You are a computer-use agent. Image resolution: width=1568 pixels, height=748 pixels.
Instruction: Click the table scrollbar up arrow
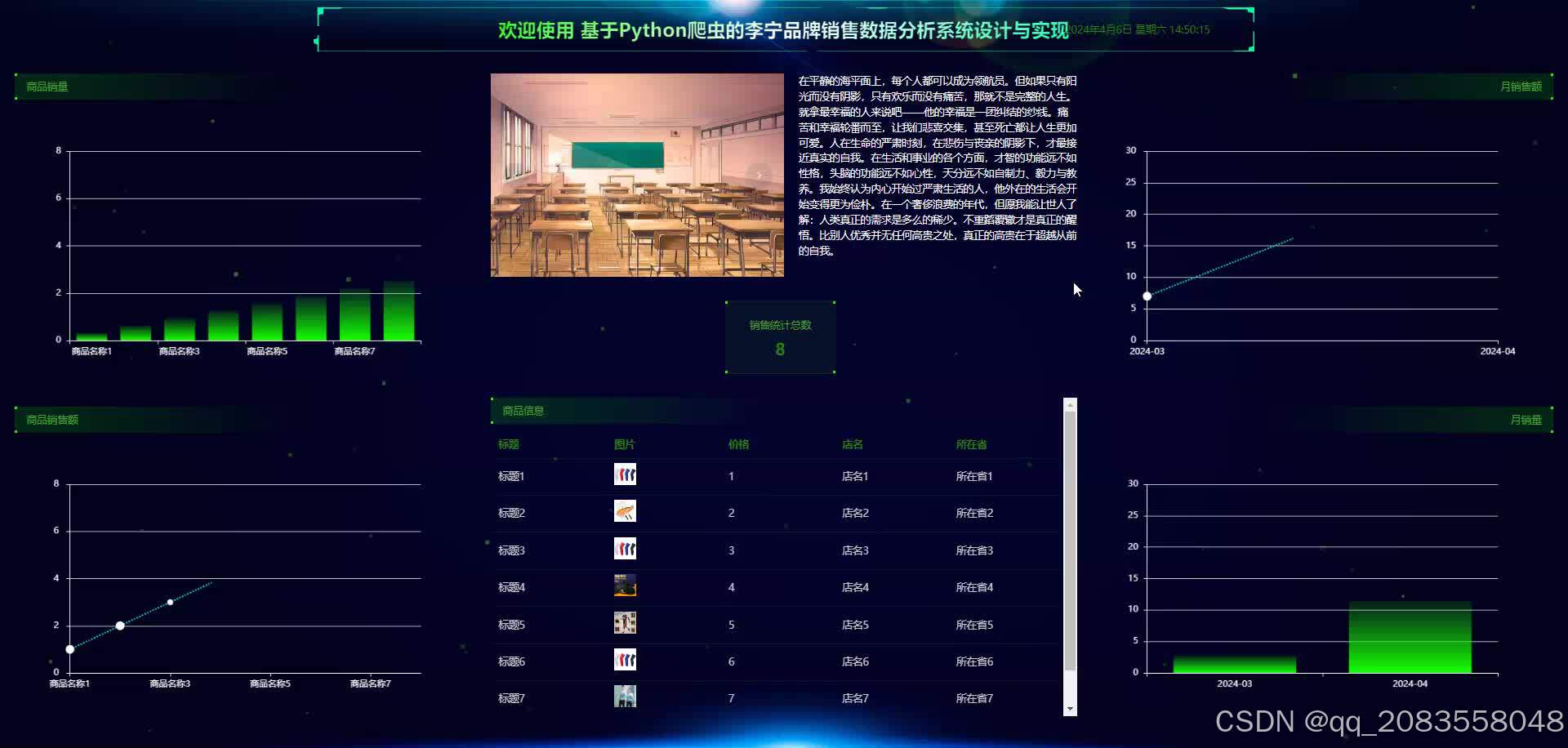pos(1070,405)
